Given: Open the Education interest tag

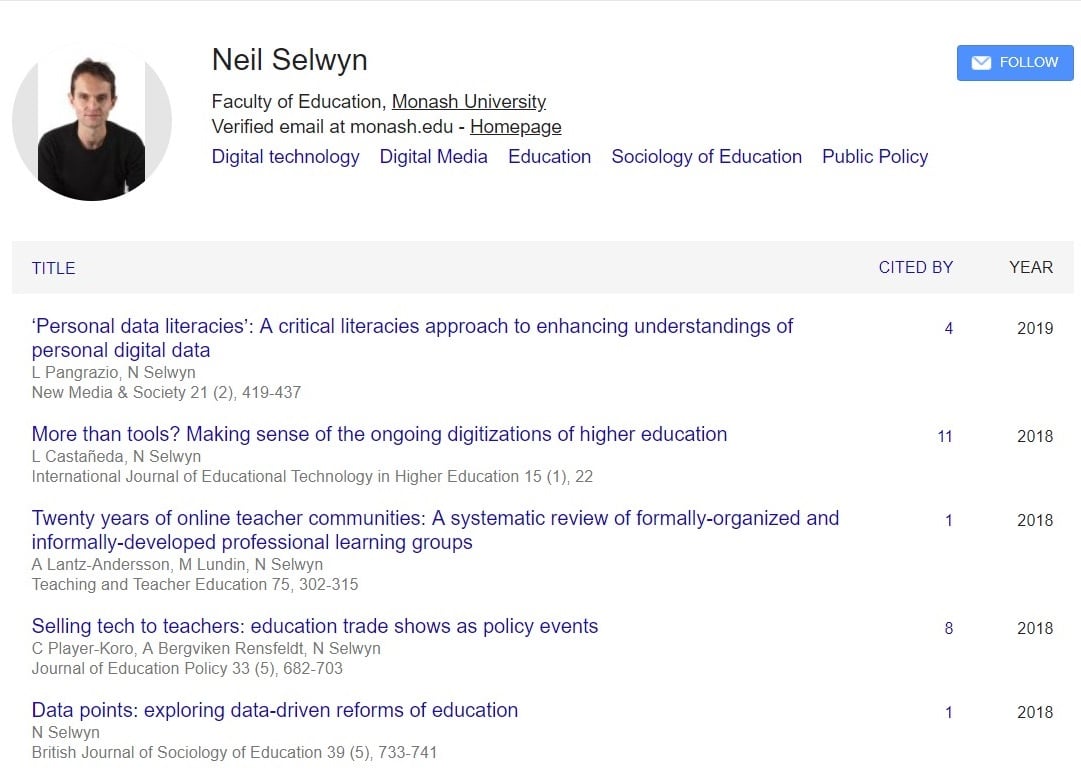Looking at the screenshot, I should (549, 157).
